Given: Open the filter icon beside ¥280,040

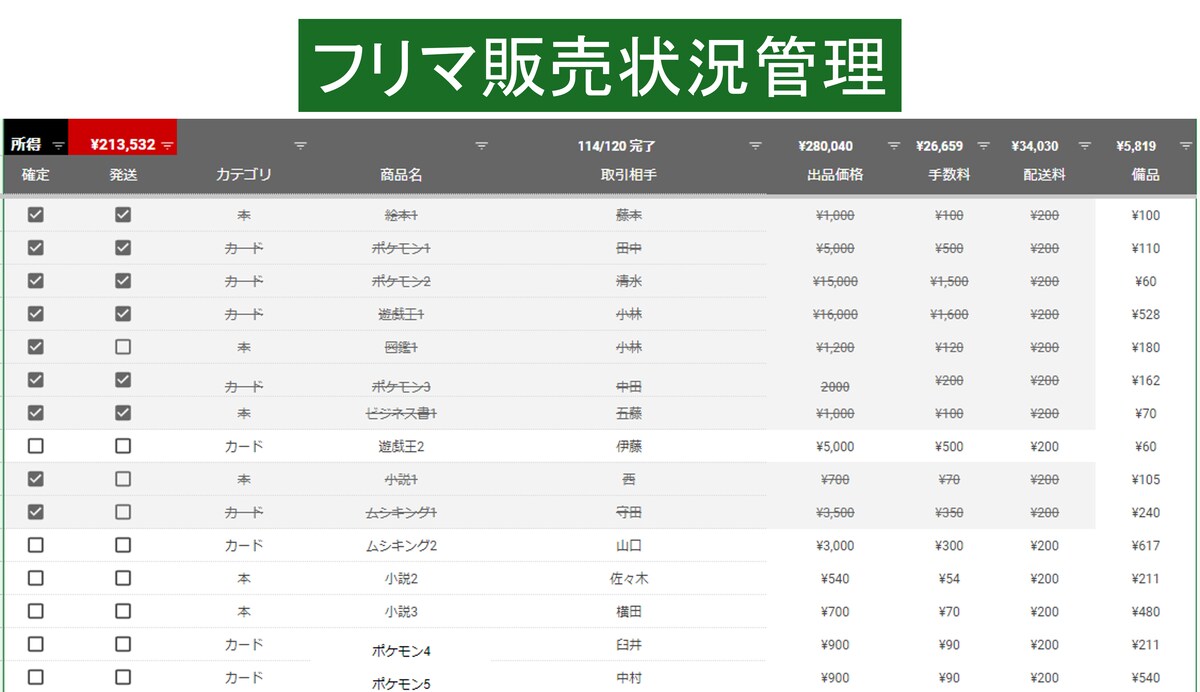Looking at the screenshot, I should click(894, 146).
